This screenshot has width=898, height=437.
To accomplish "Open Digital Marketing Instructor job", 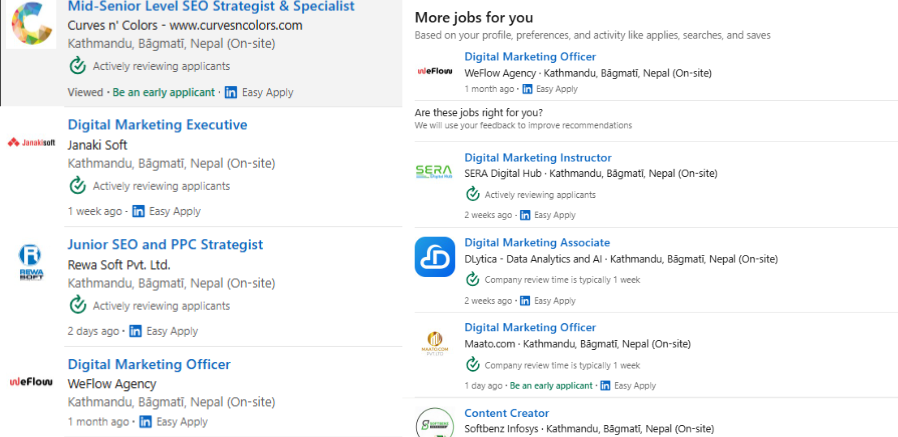I will coord(538,158).
